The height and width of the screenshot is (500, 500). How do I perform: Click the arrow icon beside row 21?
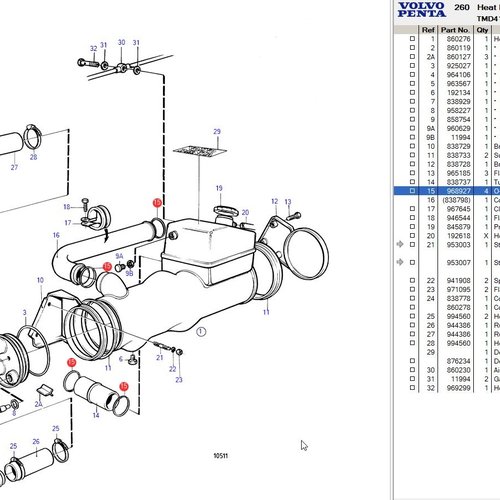400,244
